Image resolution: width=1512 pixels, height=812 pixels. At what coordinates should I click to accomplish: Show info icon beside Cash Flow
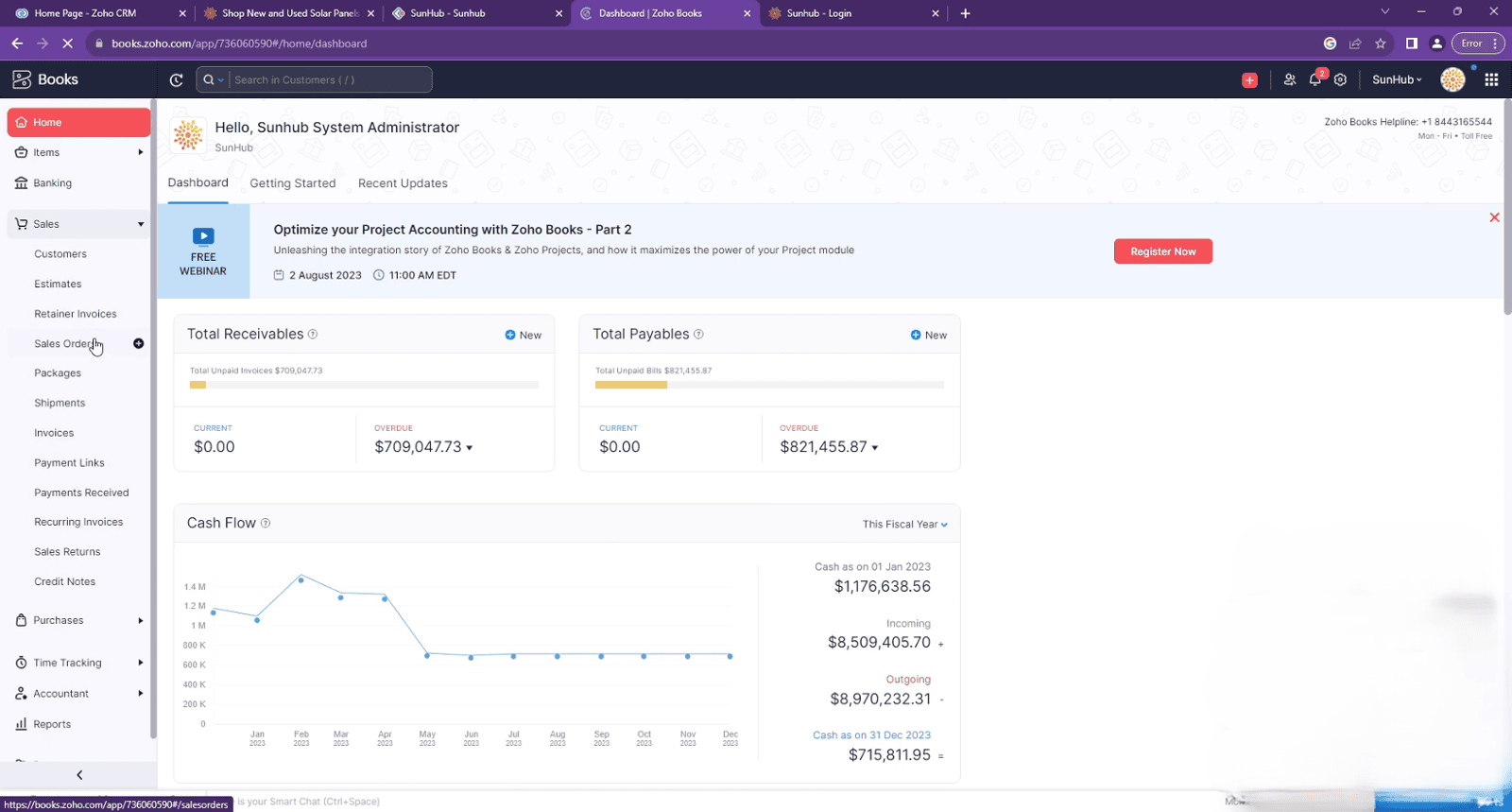coord(266,524)
